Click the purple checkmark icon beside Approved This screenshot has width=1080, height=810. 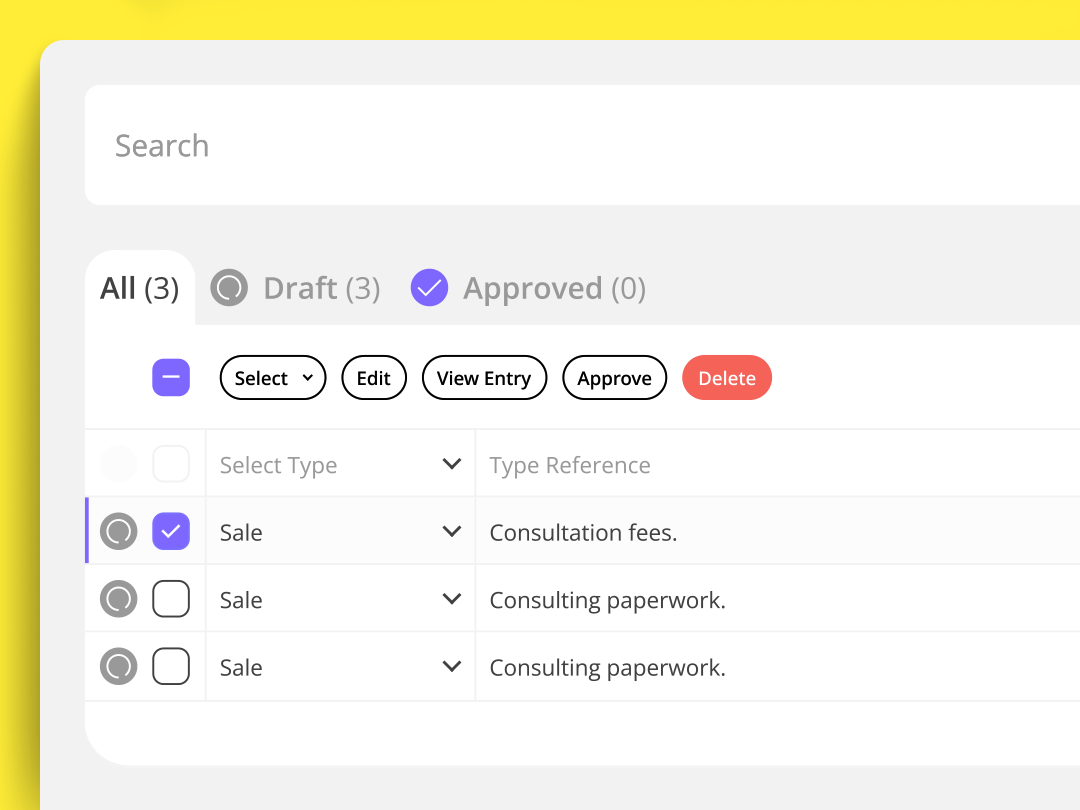pyautogui.click(x=429, y=287)
